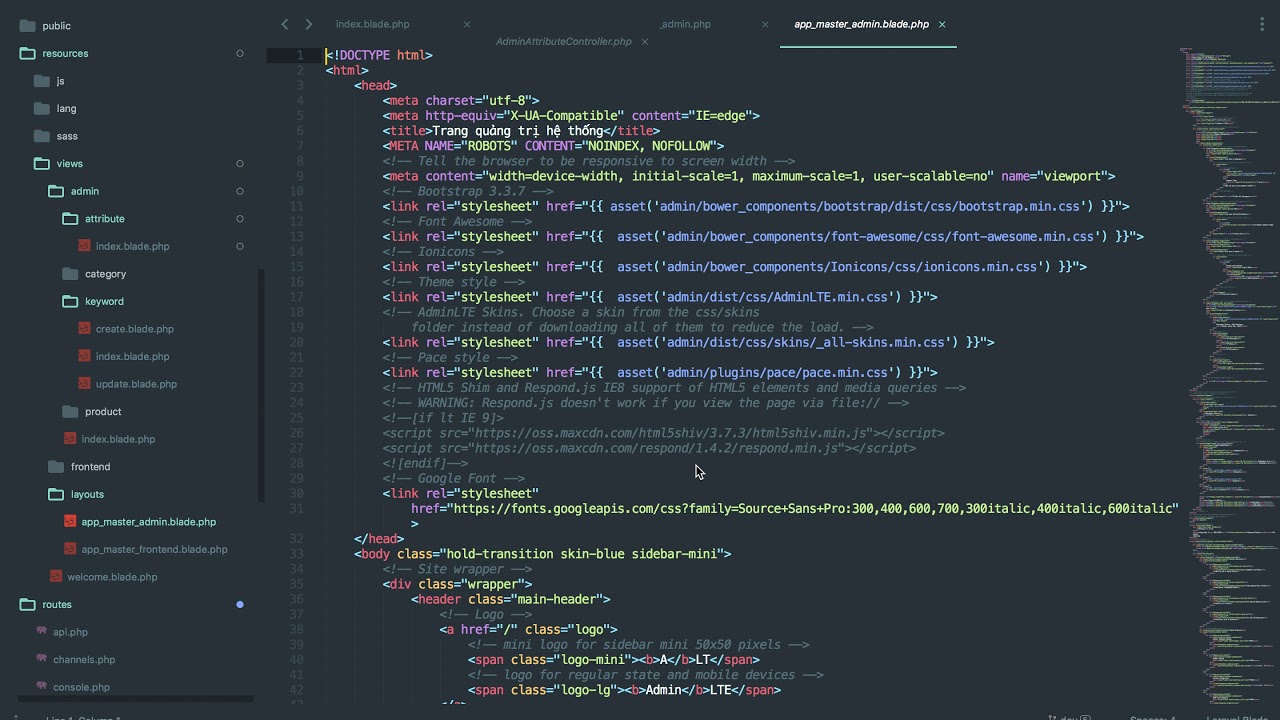Click the <title> line in code

521,131
